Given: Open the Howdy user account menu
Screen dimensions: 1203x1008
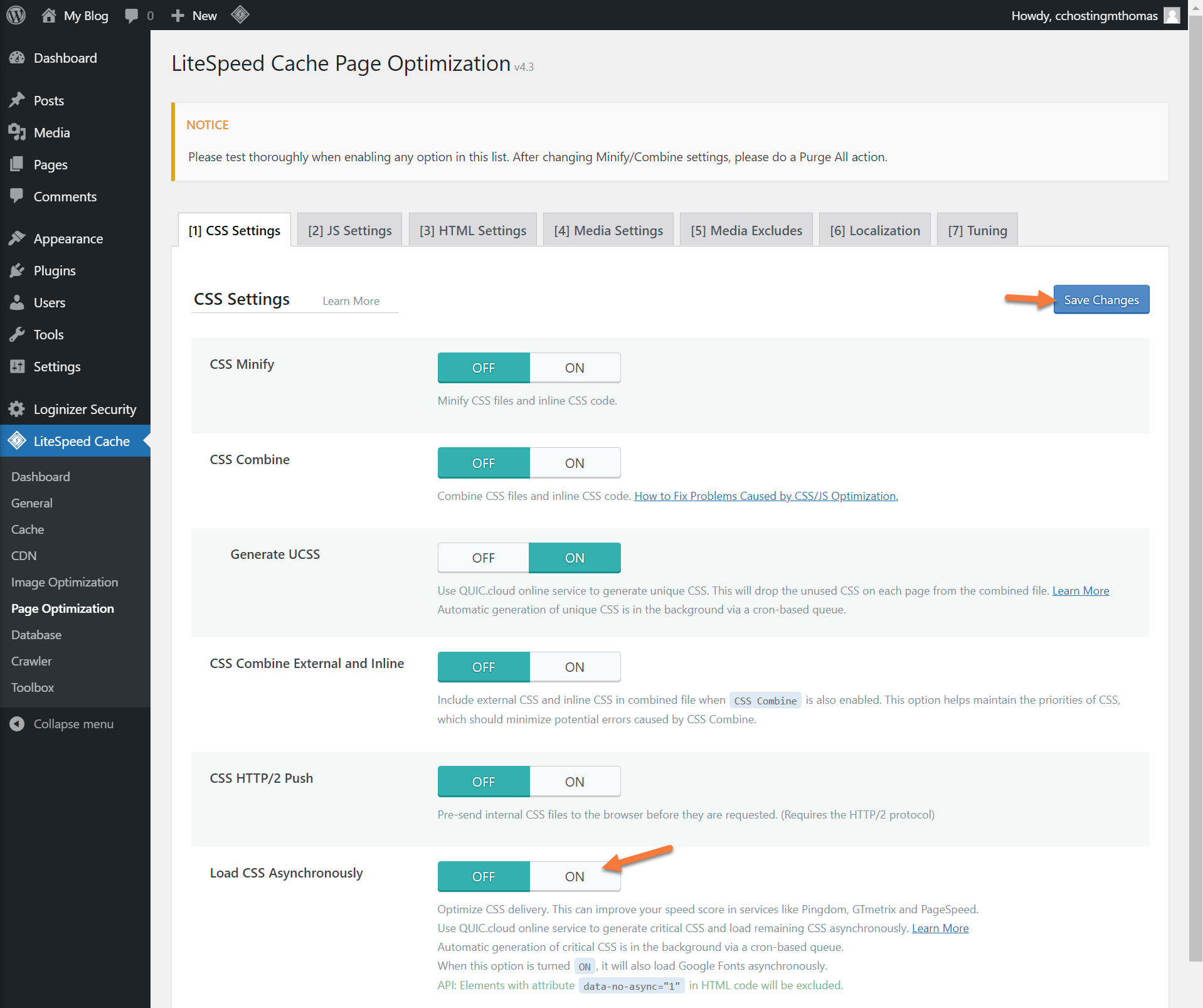Looking at the screenshot, I should 1084,16.
